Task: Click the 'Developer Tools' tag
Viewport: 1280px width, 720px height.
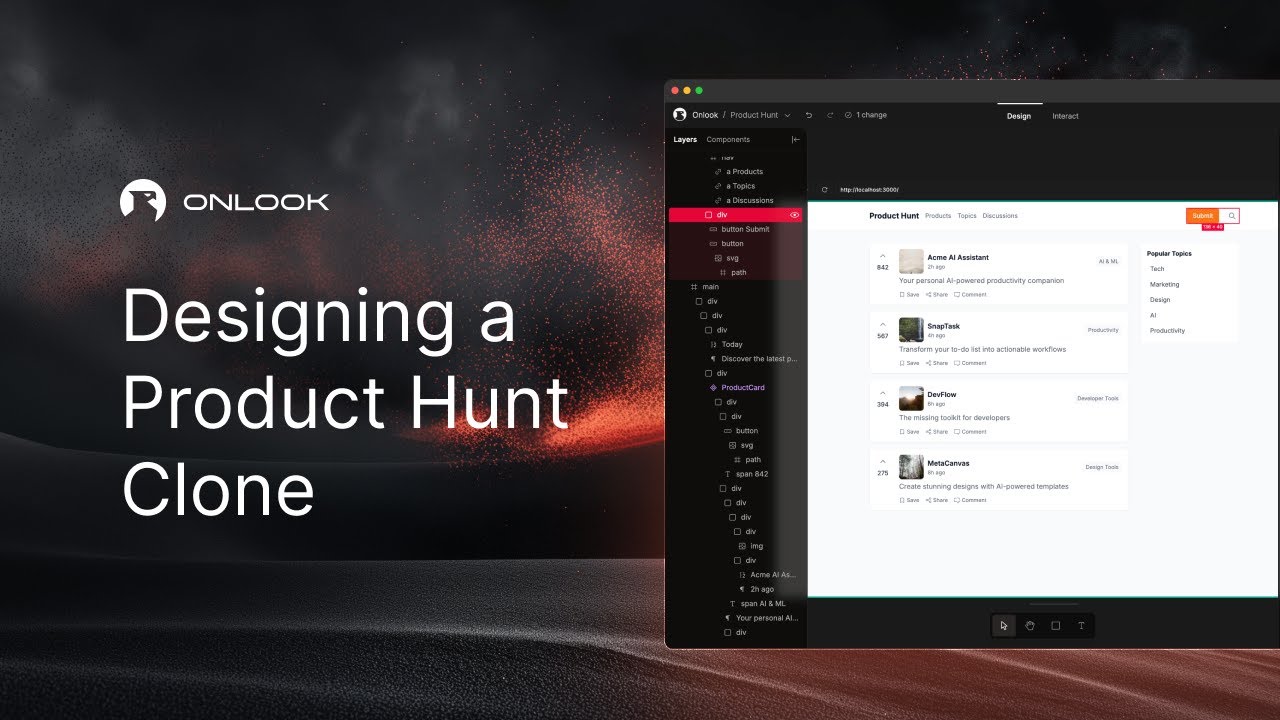Action: click(x=1098, y=398)
